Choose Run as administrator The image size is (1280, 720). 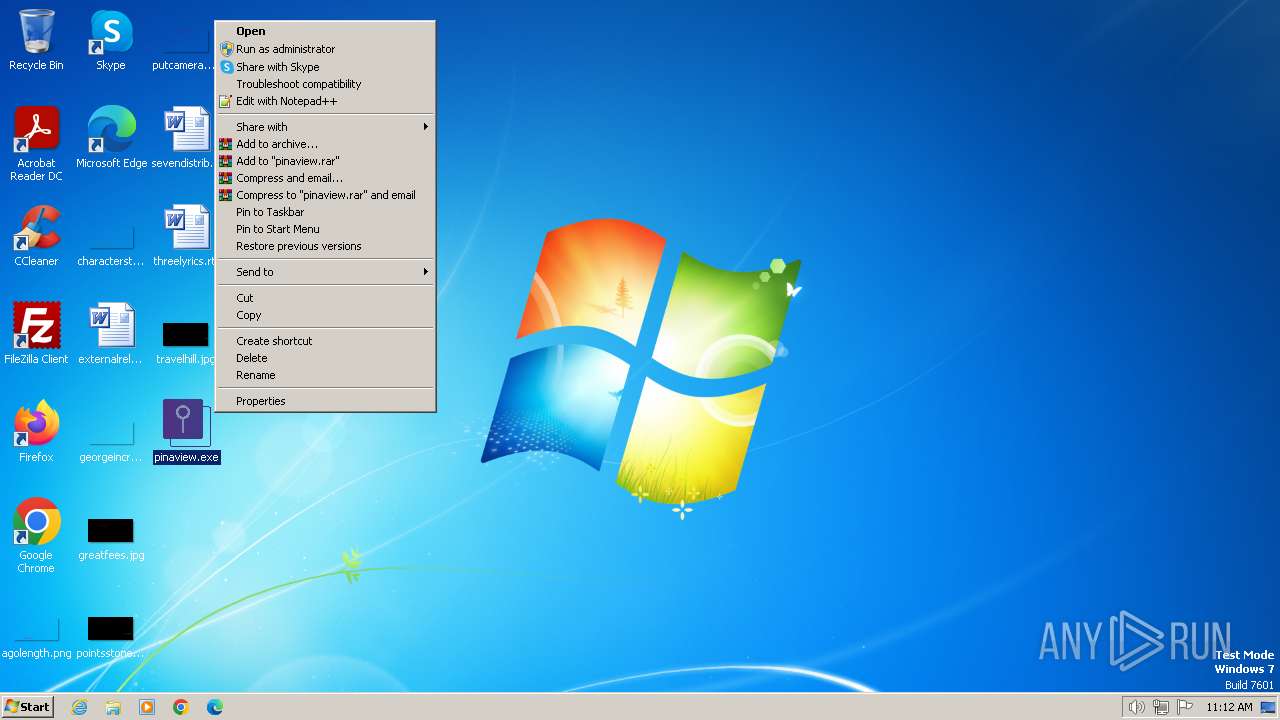click(326, 49)
